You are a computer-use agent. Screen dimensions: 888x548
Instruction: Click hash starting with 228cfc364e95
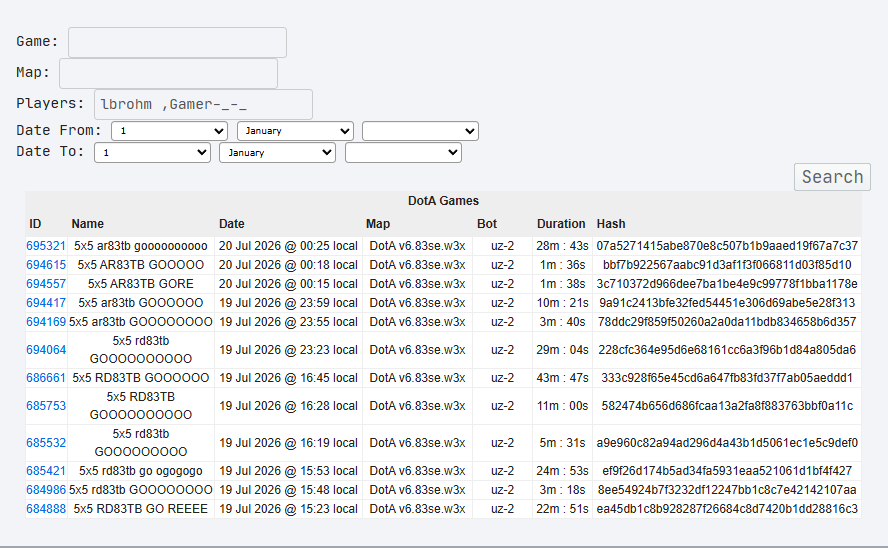tap(727, 350)
